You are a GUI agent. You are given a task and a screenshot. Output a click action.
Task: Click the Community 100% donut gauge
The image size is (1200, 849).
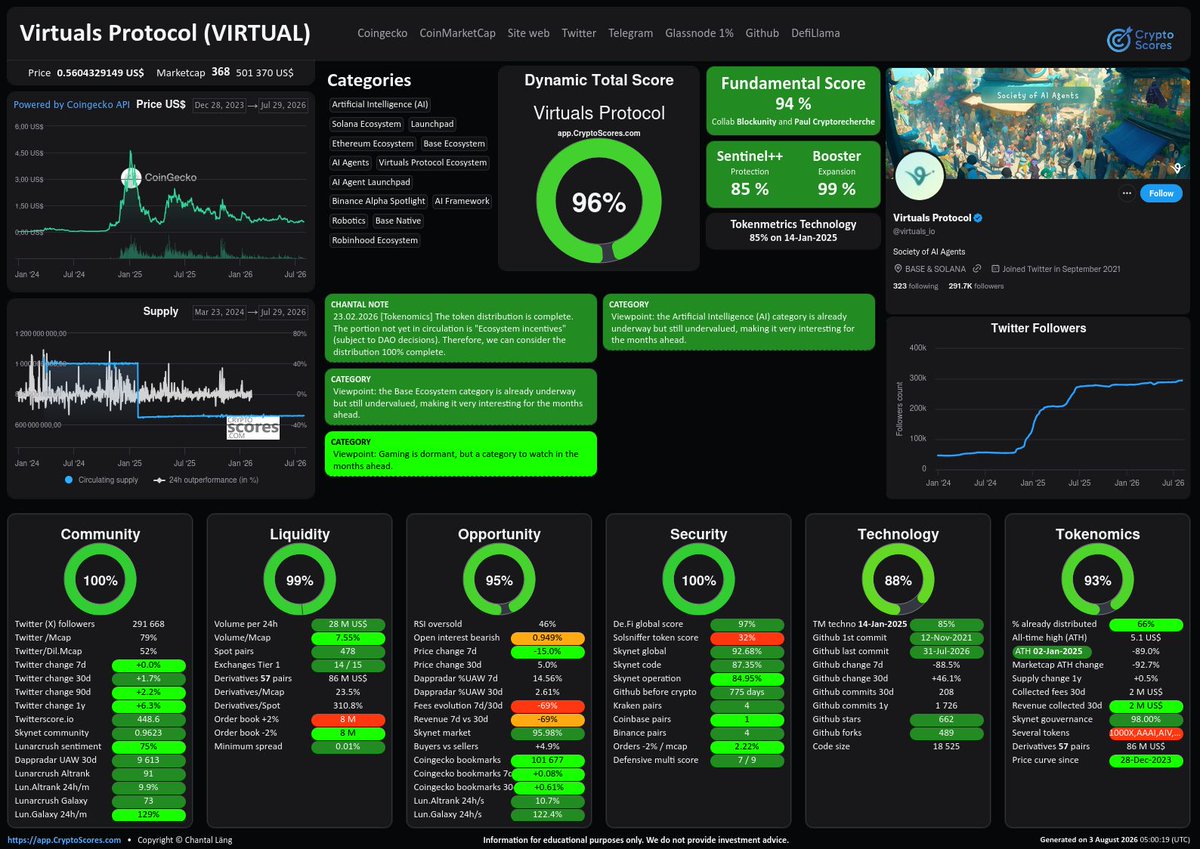coord(100,580)
